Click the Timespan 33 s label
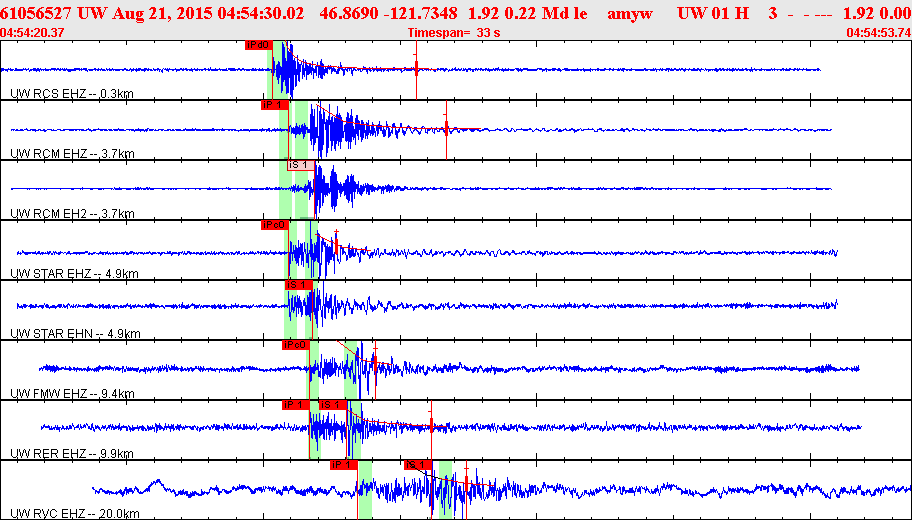This screenshot has width=912, height=520. [x=454, y=33]
